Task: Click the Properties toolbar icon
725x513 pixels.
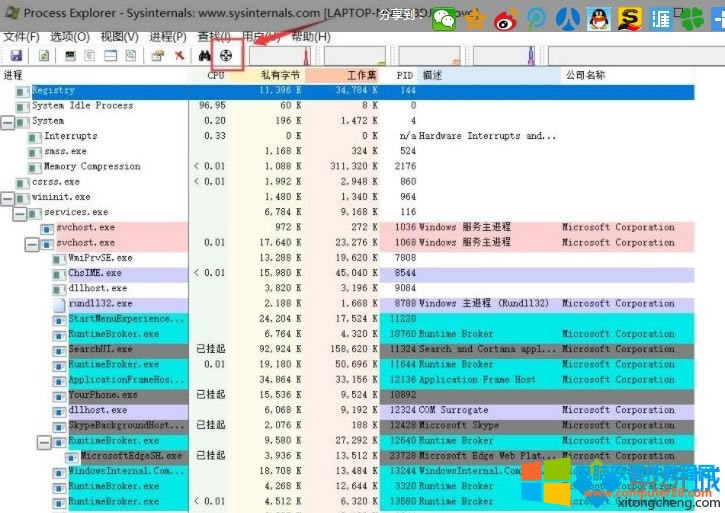Action: point(158,56)
